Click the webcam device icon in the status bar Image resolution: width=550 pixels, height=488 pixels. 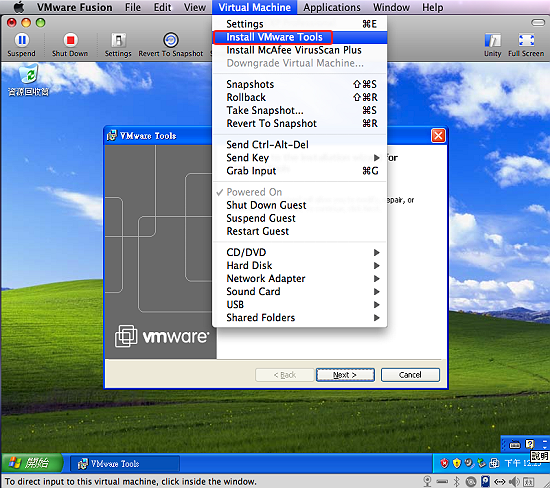click(x=427, y=481)
